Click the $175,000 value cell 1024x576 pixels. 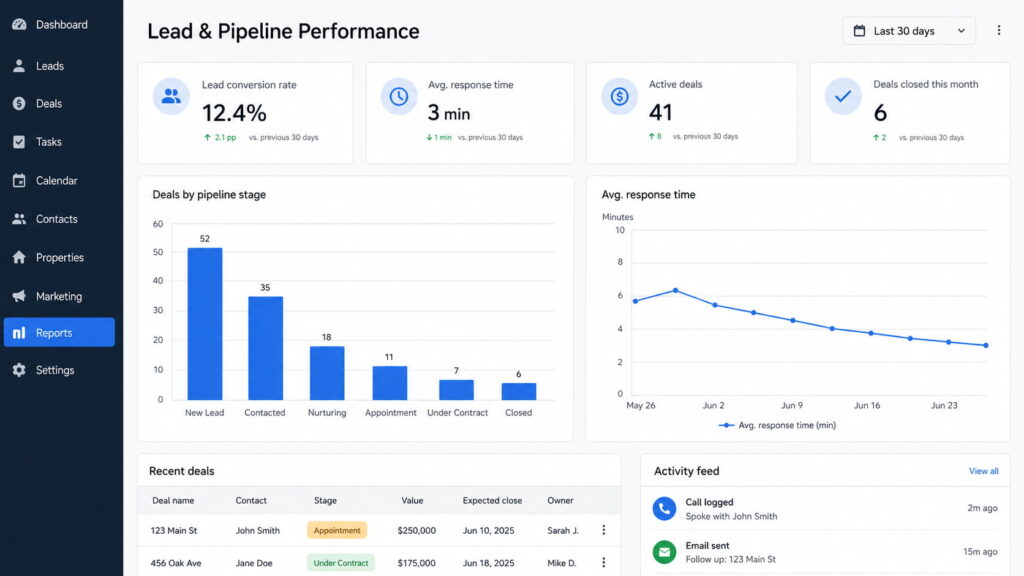click(417, 562)
